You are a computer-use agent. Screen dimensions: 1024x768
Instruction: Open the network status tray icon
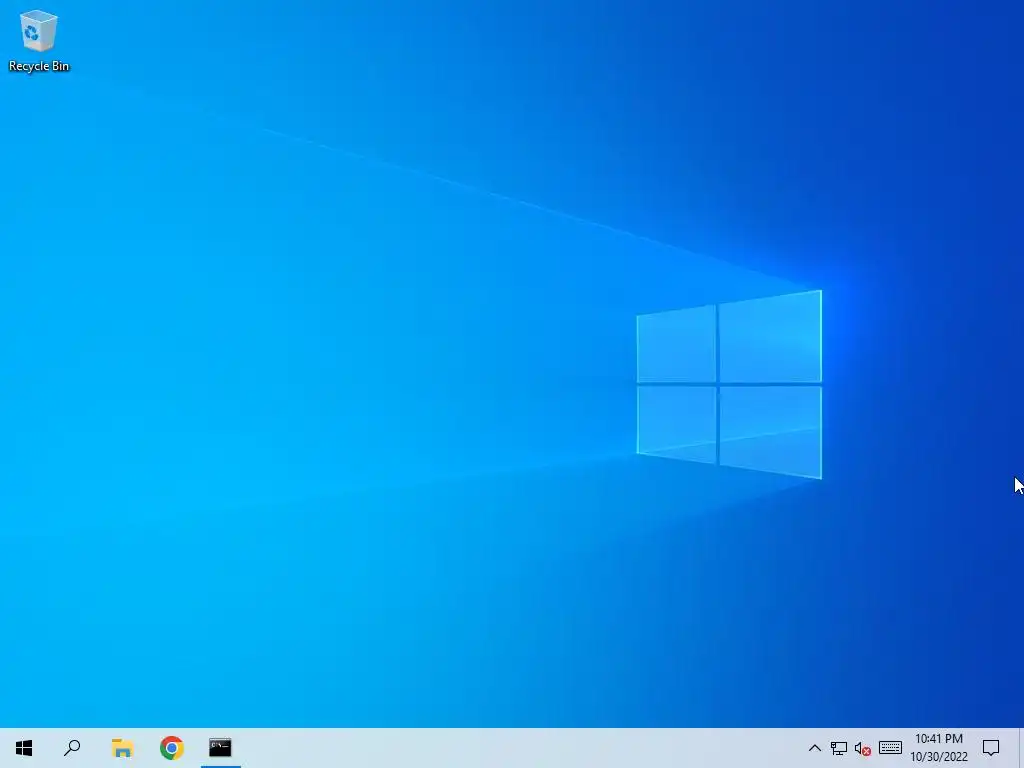point(839,748)
